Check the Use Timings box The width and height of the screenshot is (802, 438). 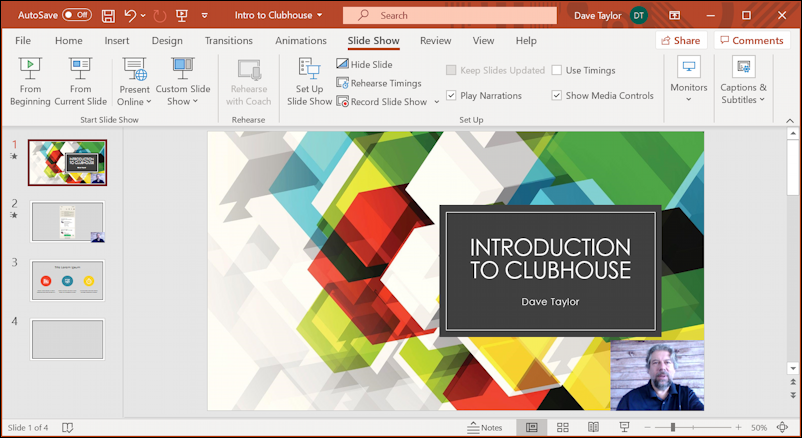[x=557, y=70]
